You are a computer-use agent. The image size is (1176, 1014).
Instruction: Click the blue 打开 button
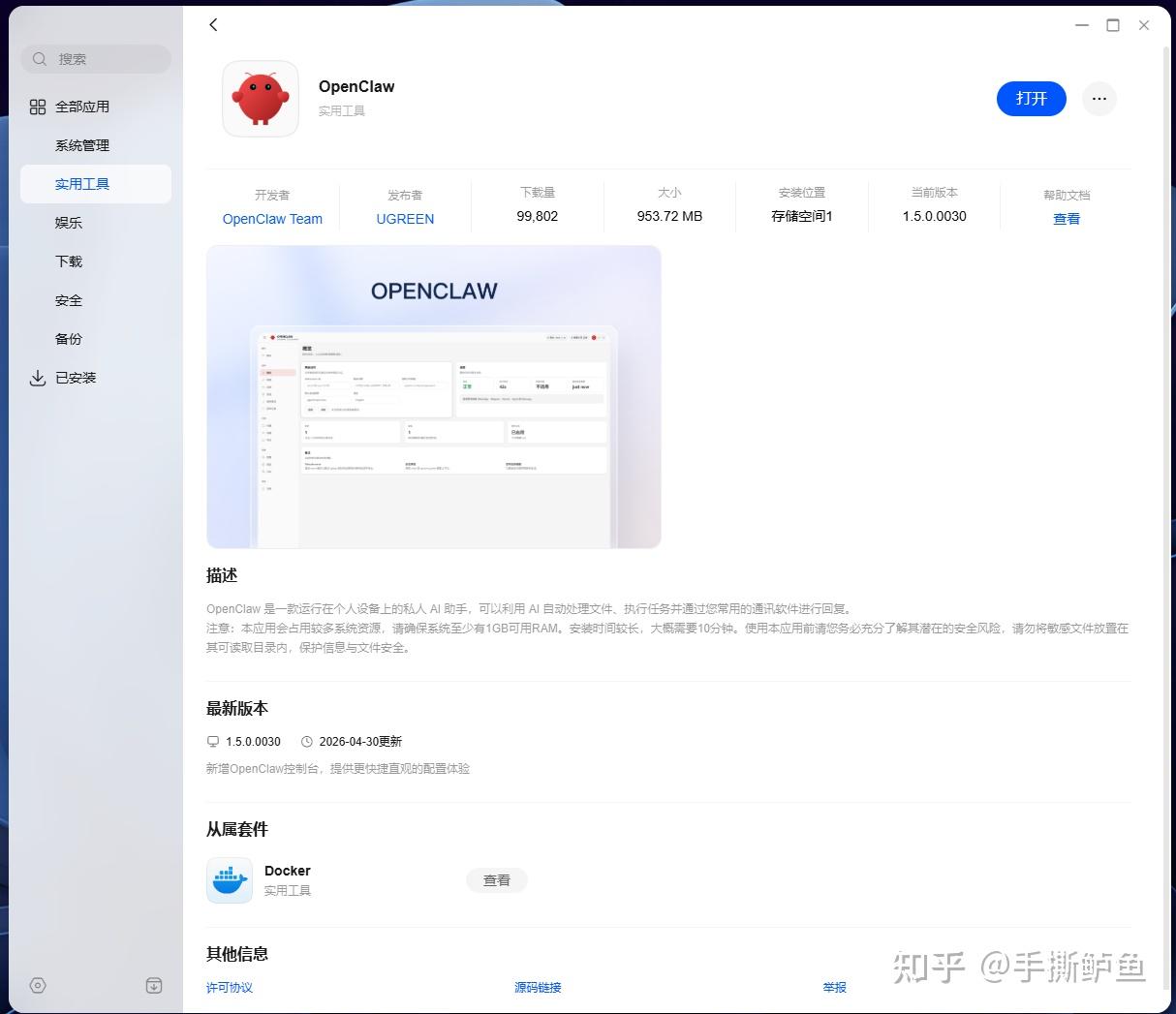coord(1032,99)
